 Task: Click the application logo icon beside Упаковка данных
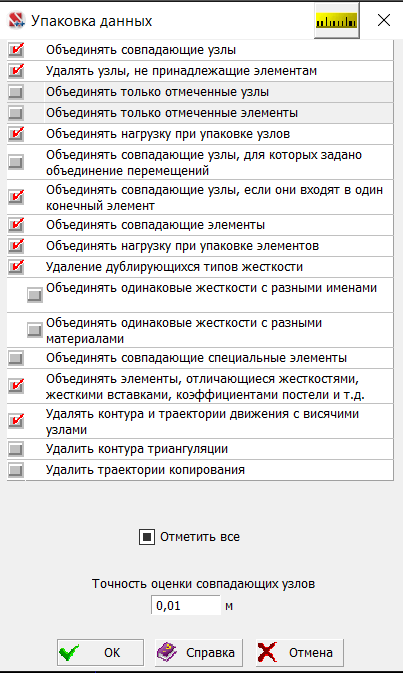tap(16, 21)
